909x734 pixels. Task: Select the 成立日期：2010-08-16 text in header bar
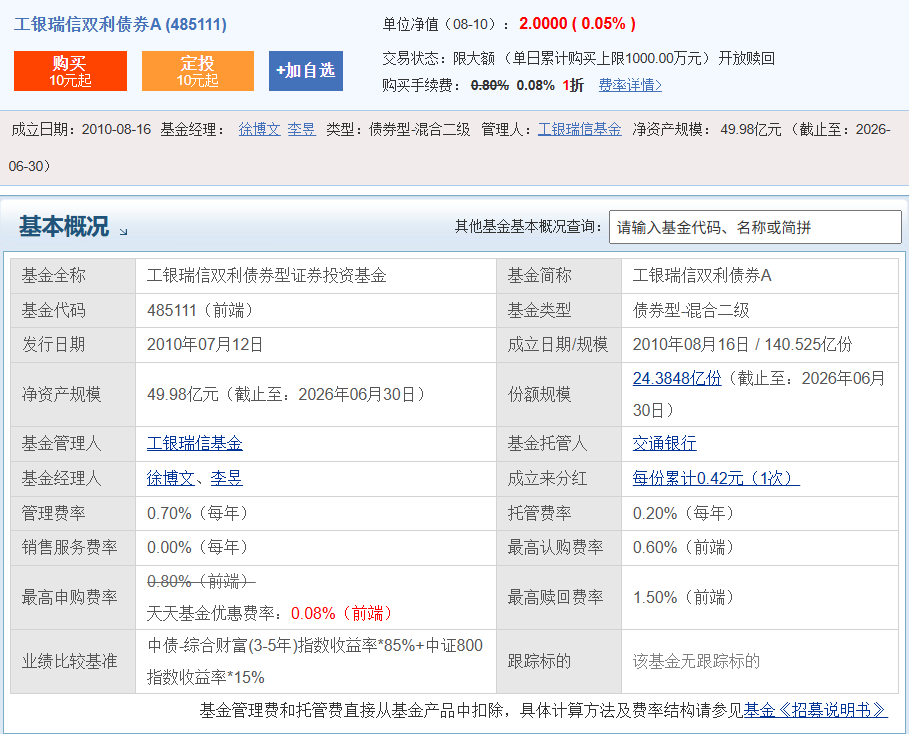click(81, 129)
